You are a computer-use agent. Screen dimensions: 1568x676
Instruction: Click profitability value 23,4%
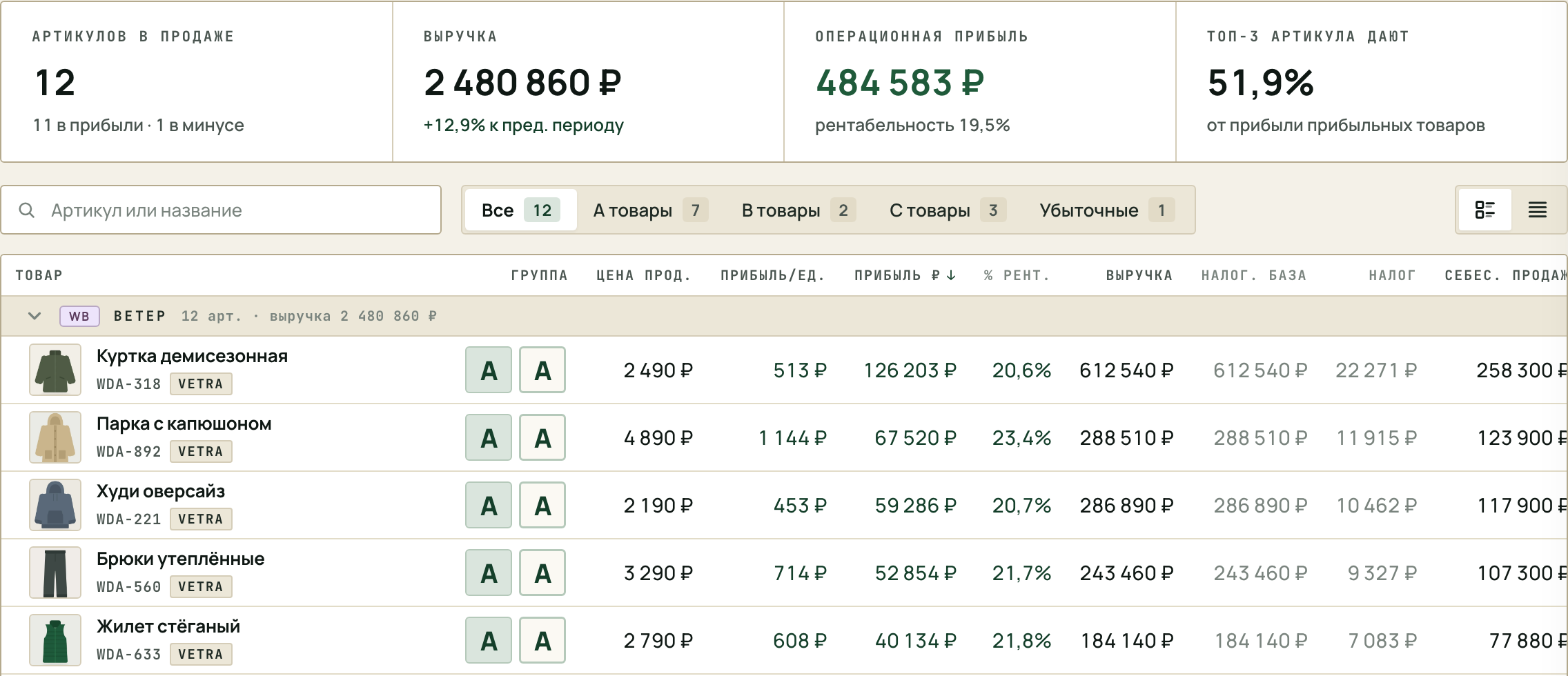coord(1021,438)
